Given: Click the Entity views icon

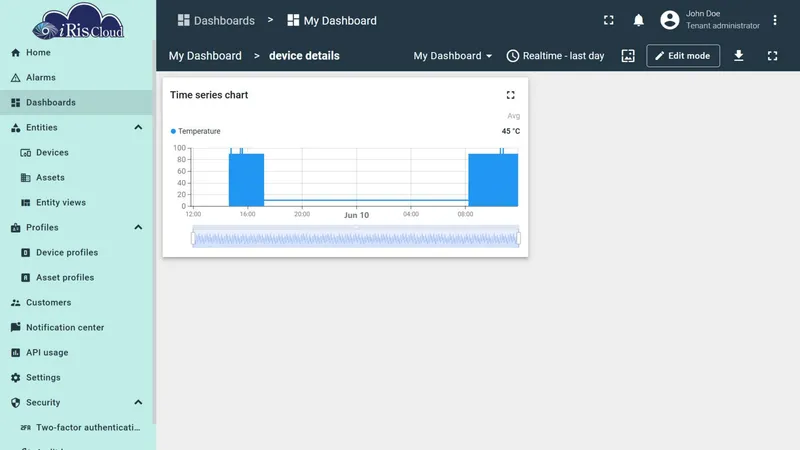Looking at the screenshot, I should pos(26,203).
